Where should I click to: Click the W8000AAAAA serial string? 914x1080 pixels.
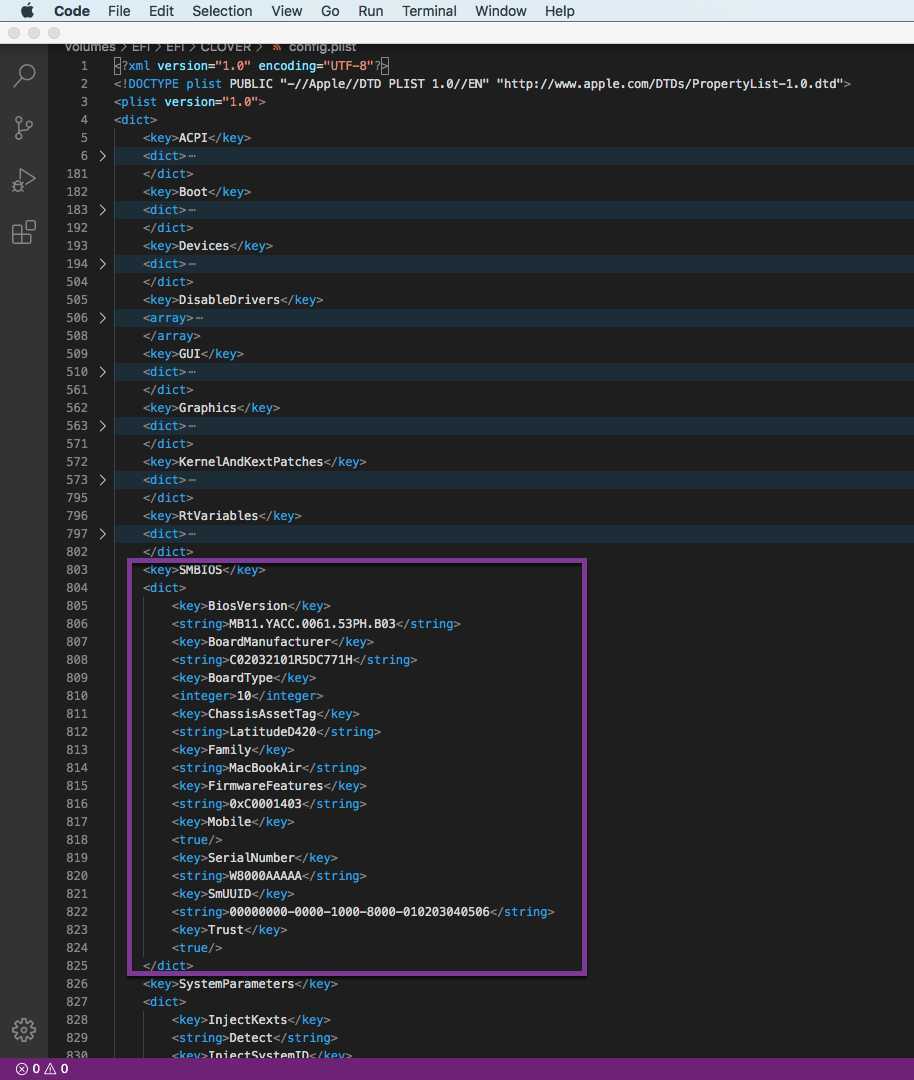(x=265, y=875)
